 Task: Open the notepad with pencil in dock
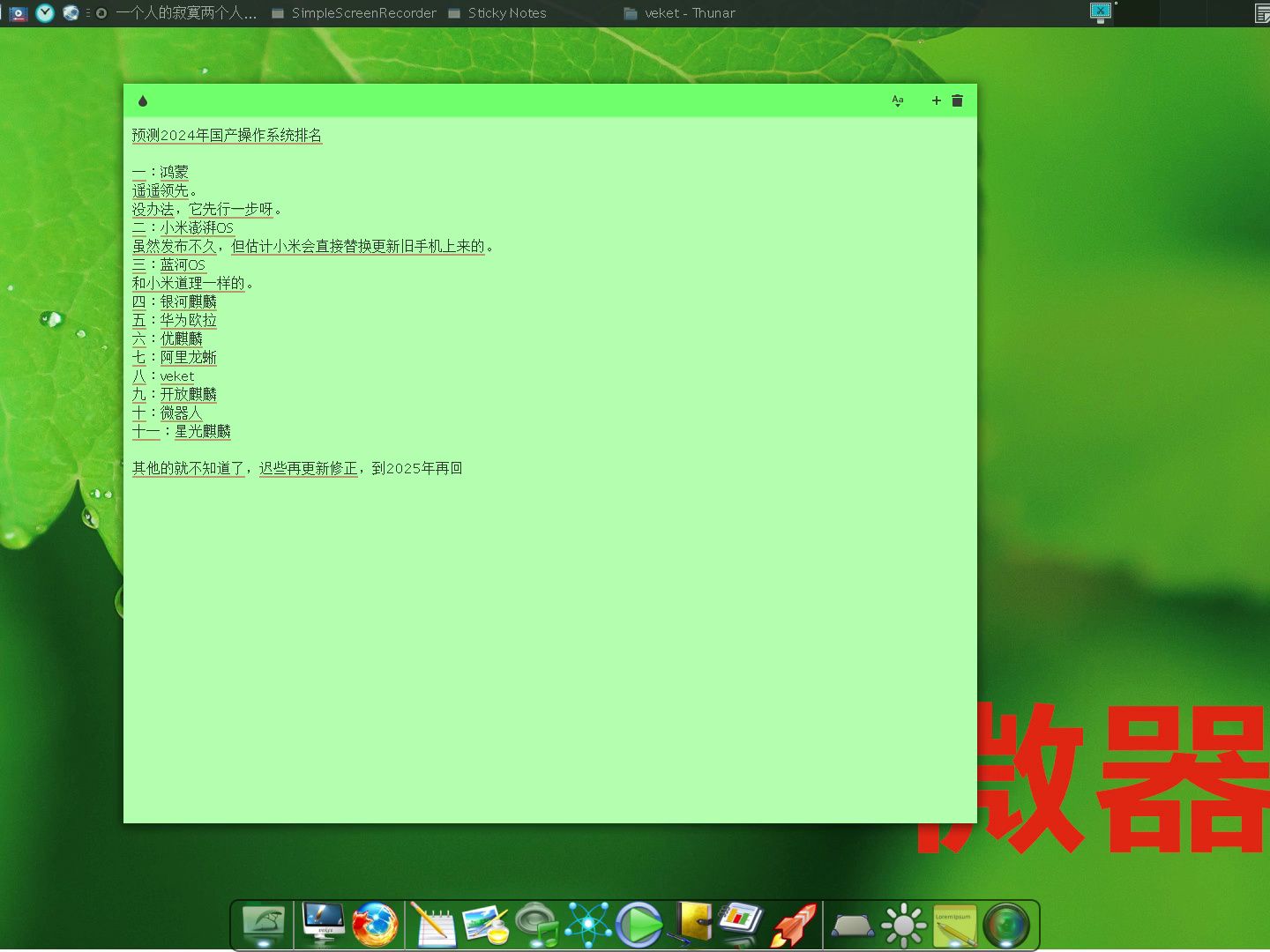click(x=433, y=926)
